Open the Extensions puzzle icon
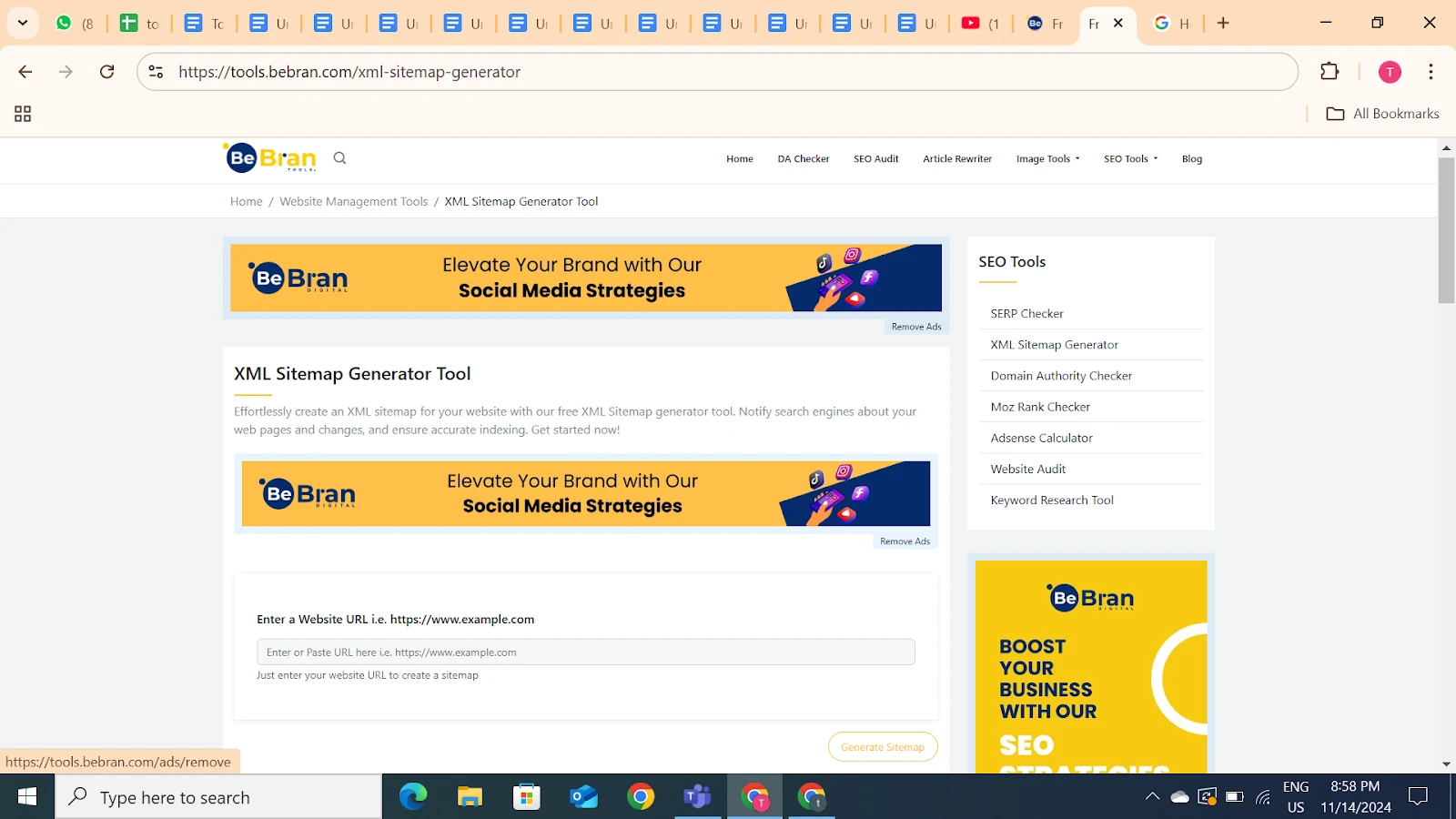This screenshot has height=819, width=1456. pos(1330,72)
